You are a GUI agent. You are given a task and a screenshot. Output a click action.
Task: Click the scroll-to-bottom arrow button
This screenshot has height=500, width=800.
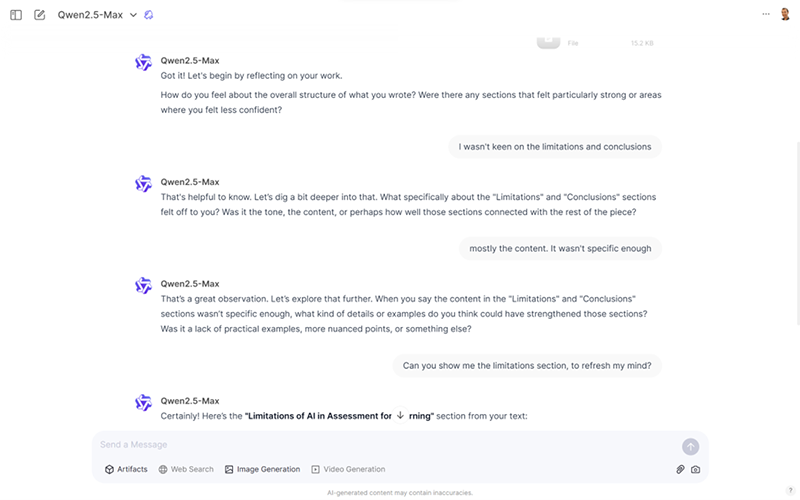pos(401,415)
